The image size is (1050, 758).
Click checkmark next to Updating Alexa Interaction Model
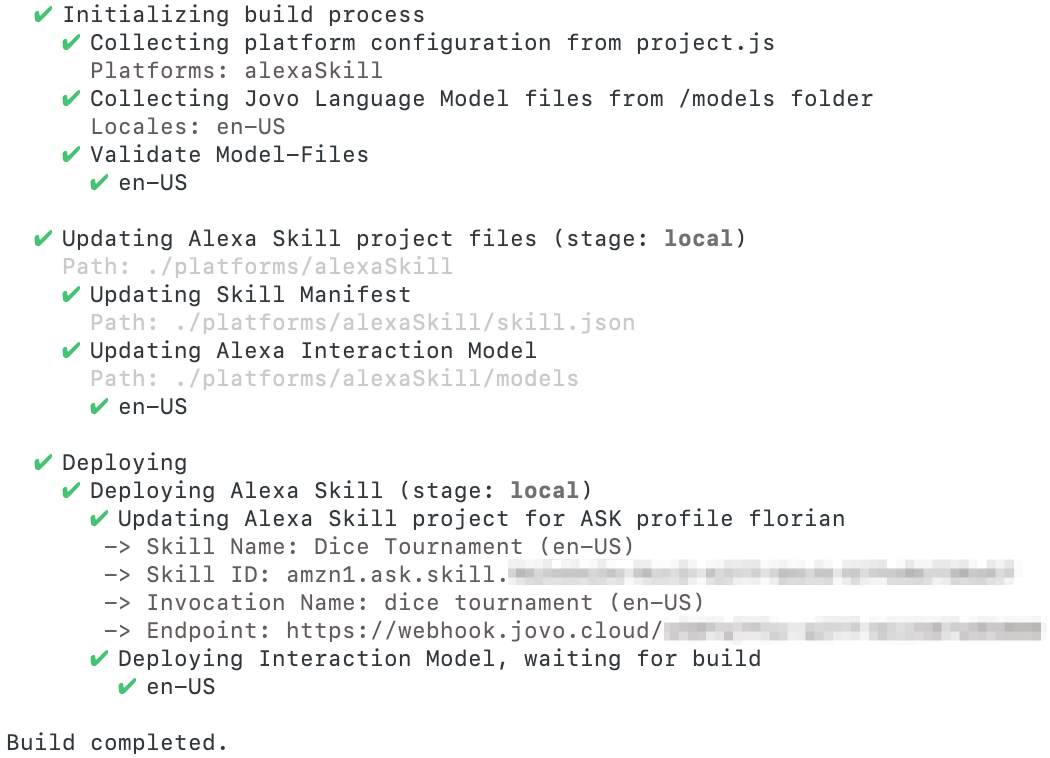click(x=71, y=351)
